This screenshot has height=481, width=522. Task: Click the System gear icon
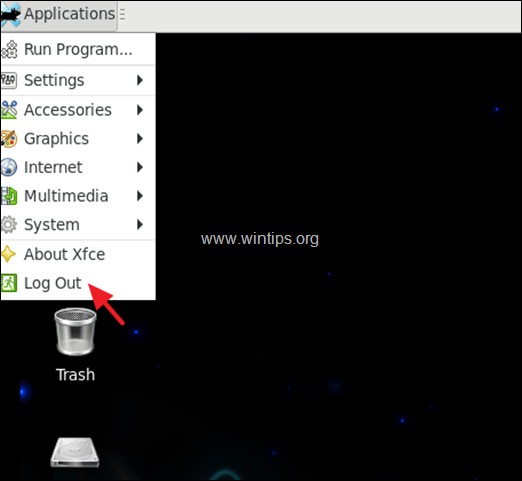pyautogui.click(x=9, y=225)
